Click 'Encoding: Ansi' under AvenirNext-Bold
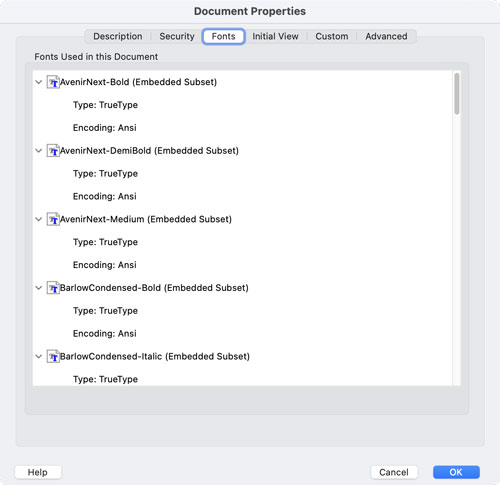The height and width of the screenshot is (485, 500). [x=105, y=128]
